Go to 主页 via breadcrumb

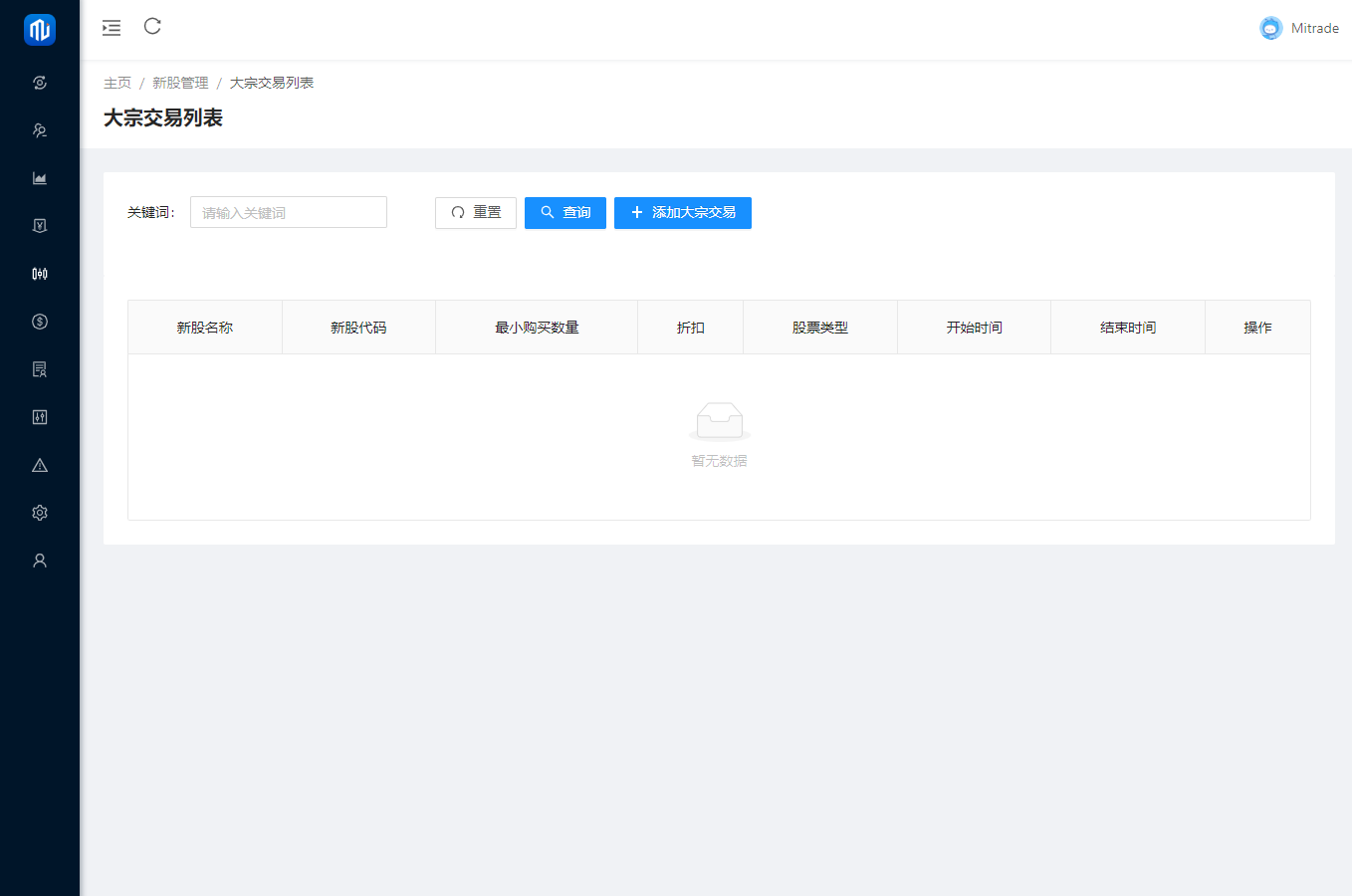(117, 83)
